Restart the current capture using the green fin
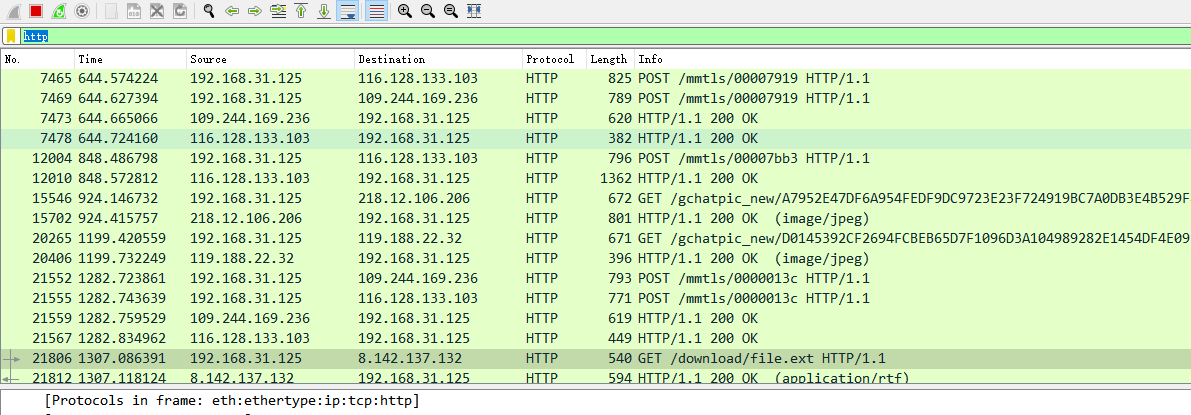This screenshot has height=415, width=1191. (x=58, y=11)
